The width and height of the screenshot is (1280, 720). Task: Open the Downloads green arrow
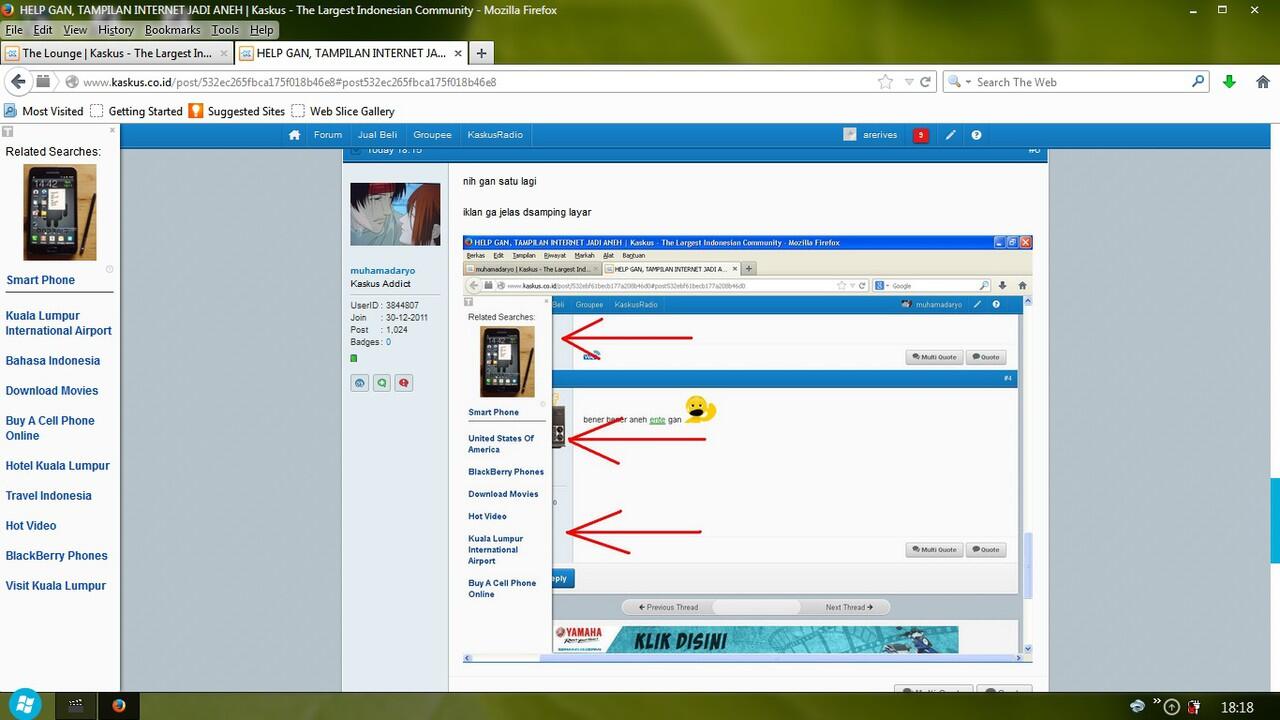pyautogui.click(x=1230, y=82)
